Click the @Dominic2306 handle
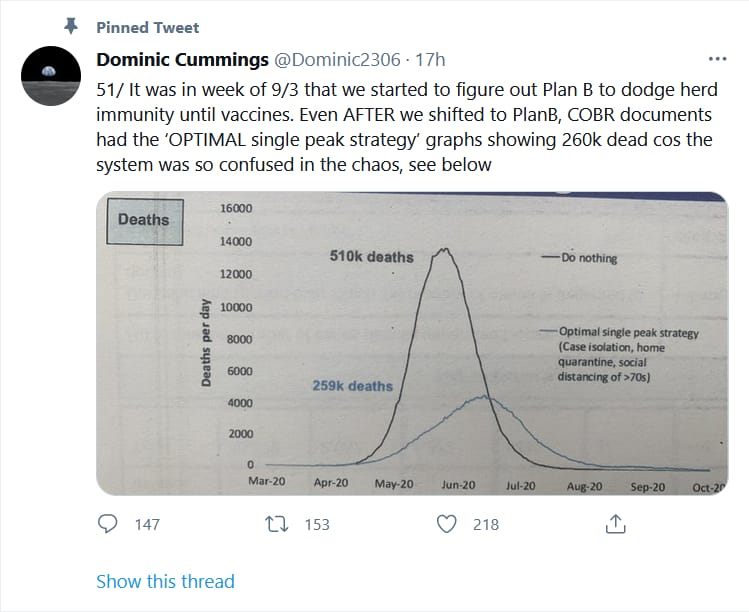Viewport: 749px width, 612px height. click(x=337, y=60)
